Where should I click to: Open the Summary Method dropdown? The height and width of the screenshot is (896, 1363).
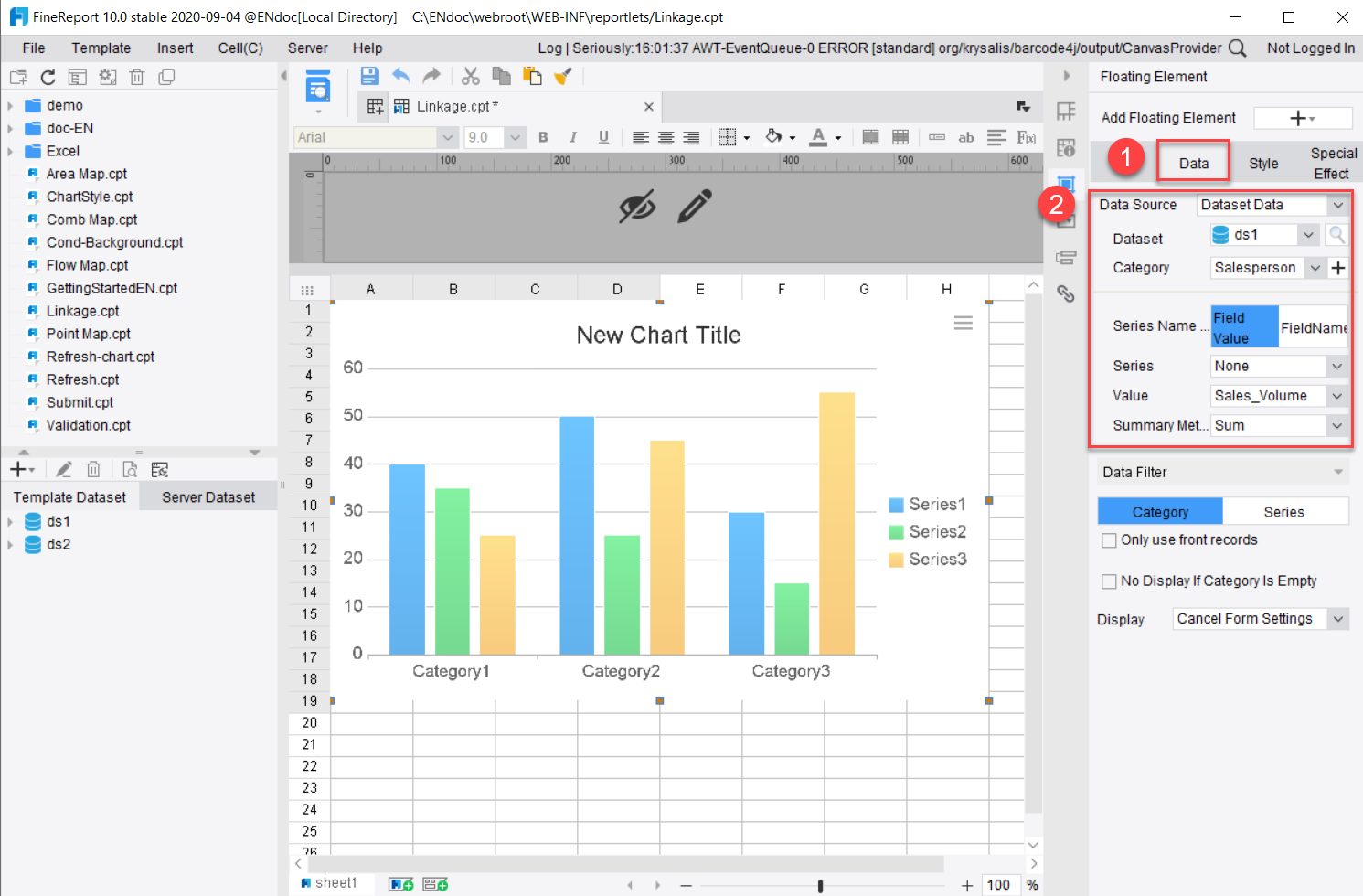[1336, 425]
